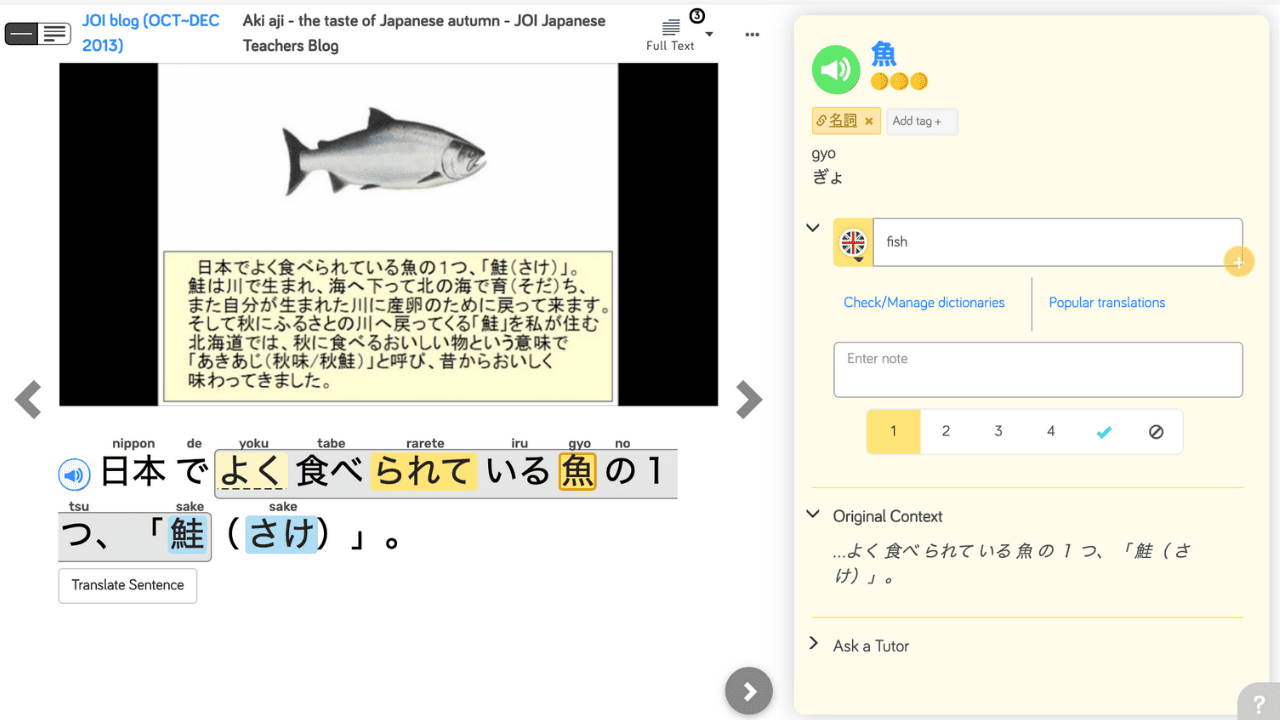Mark word as known with checkmark

click(1103, 432)
